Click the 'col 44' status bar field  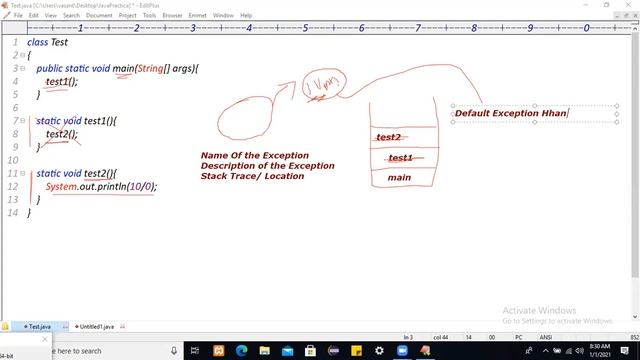(x=440, y=338)
